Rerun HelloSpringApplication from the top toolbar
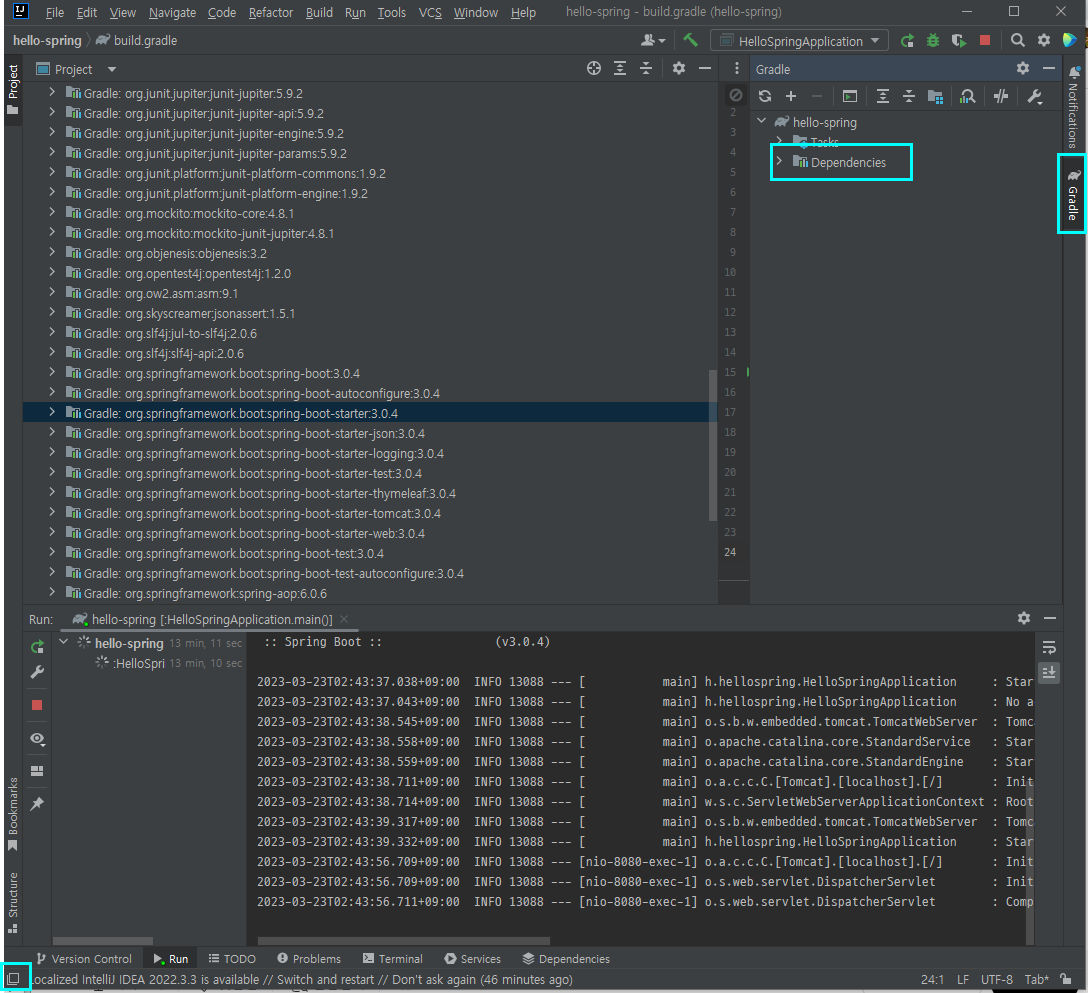This screenshot has height=993, width=1088. point(907,41)
